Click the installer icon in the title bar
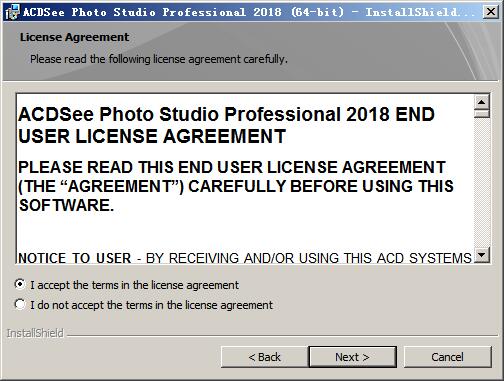 tap(12, 12)
